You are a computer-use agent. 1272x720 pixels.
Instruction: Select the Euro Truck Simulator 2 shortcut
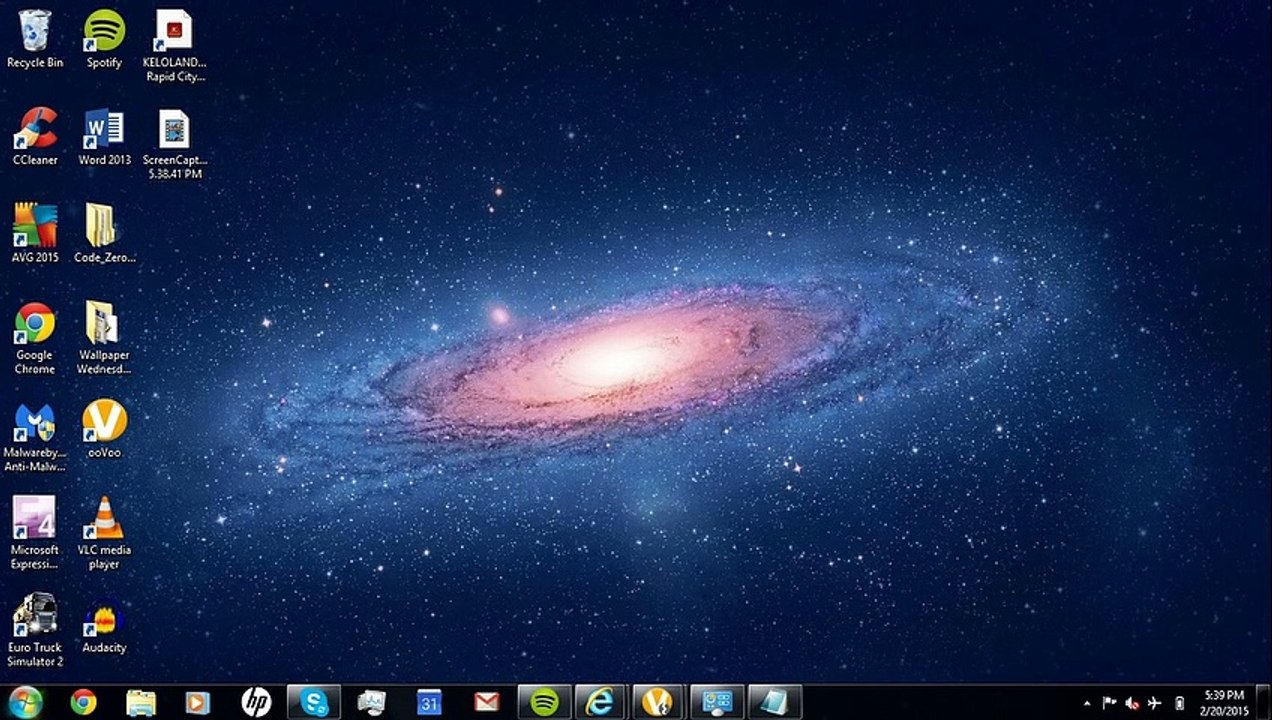(x=35, y=631)
